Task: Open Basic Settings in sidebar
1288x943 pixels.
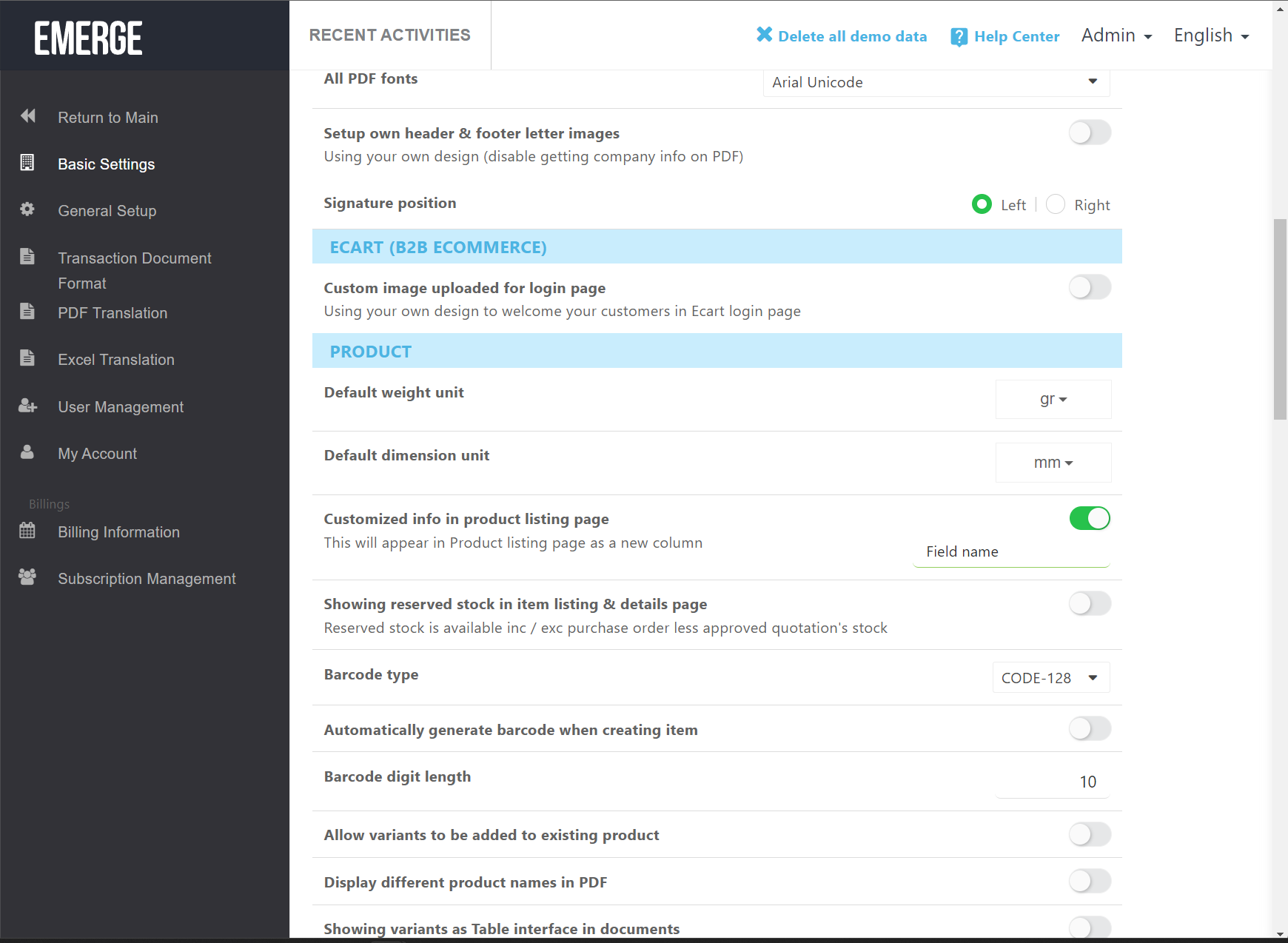Action: click(x=107, y=164)
